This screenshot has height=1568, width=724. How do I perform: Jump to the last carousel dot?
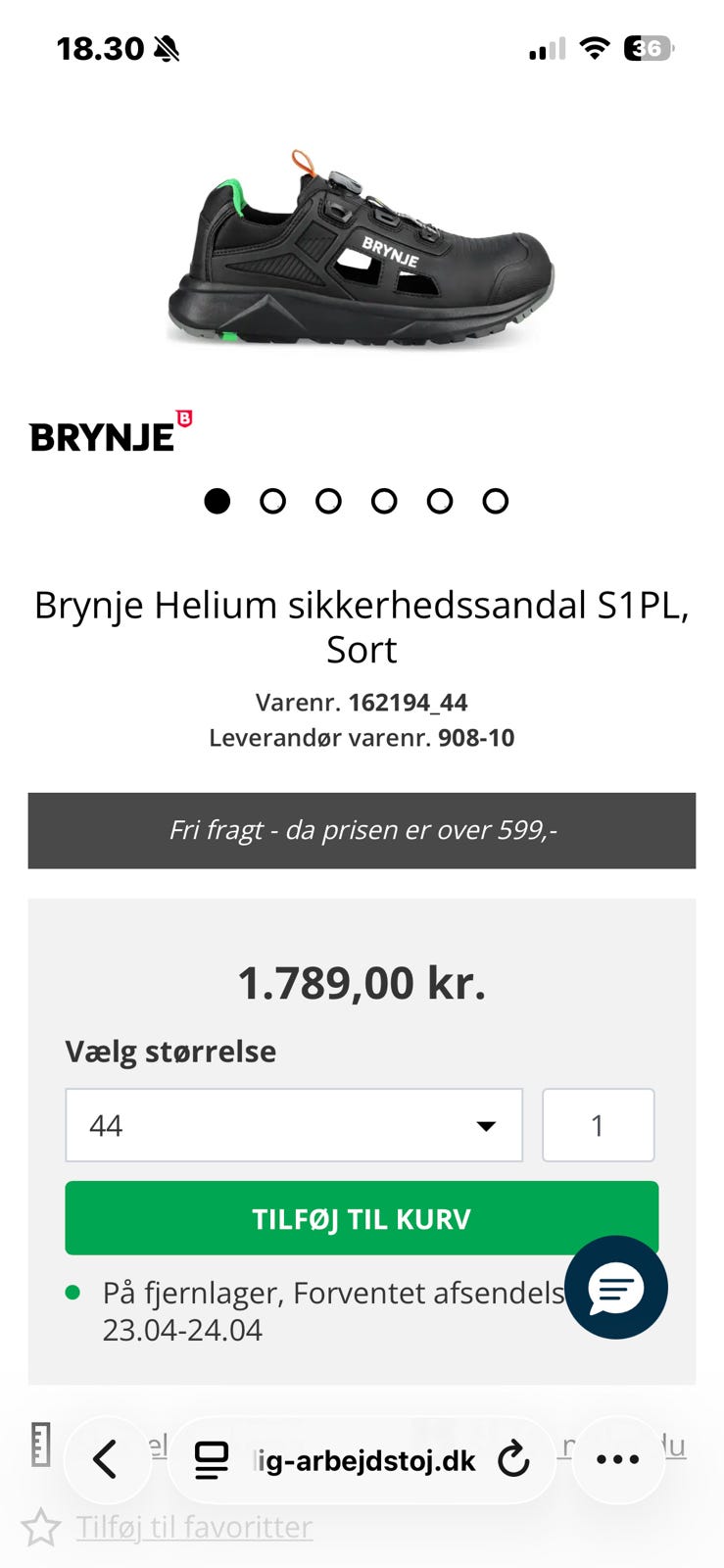495,501
